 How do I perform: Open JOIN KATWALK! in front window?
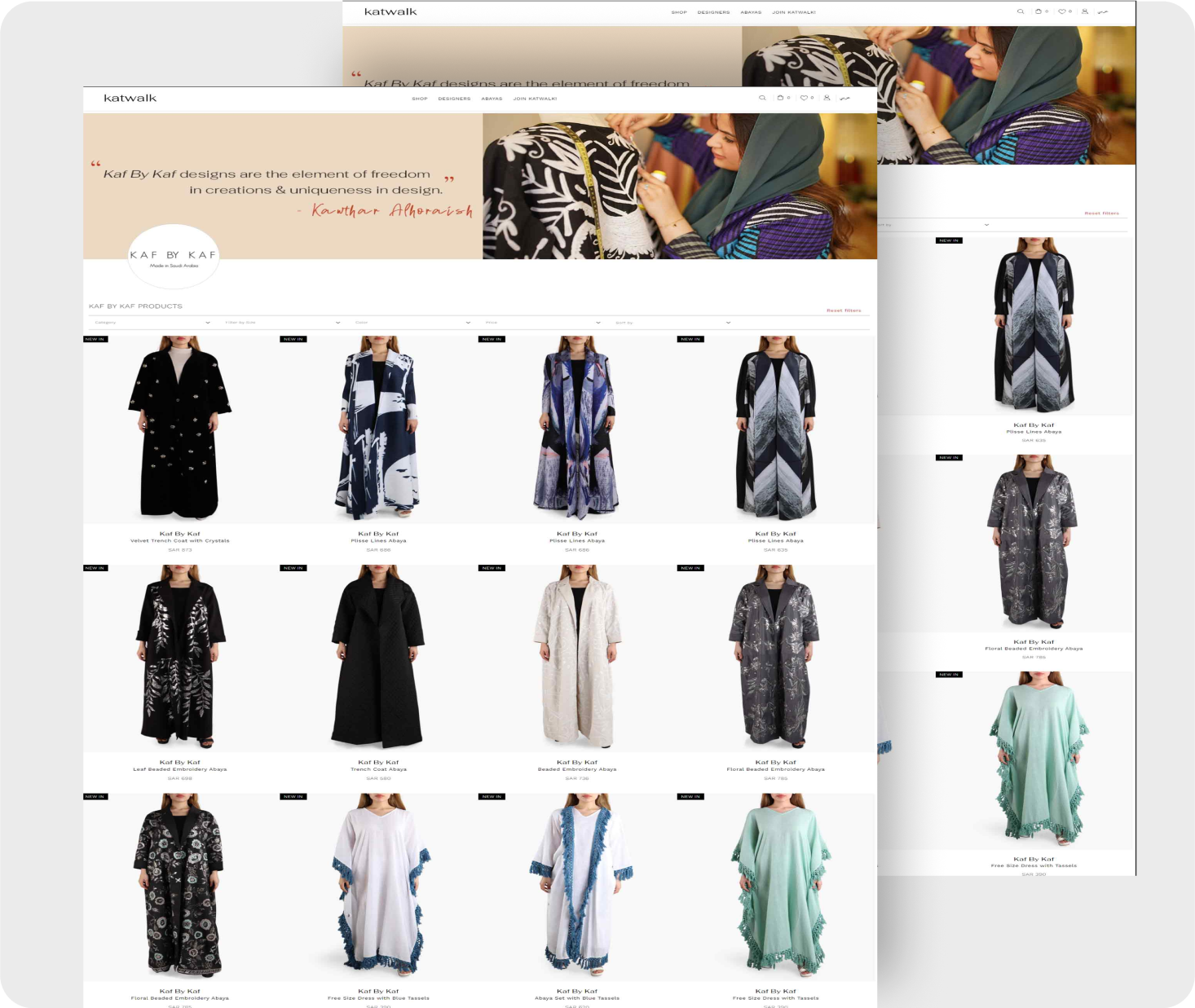pyautogui.click(x=535, y=99)
